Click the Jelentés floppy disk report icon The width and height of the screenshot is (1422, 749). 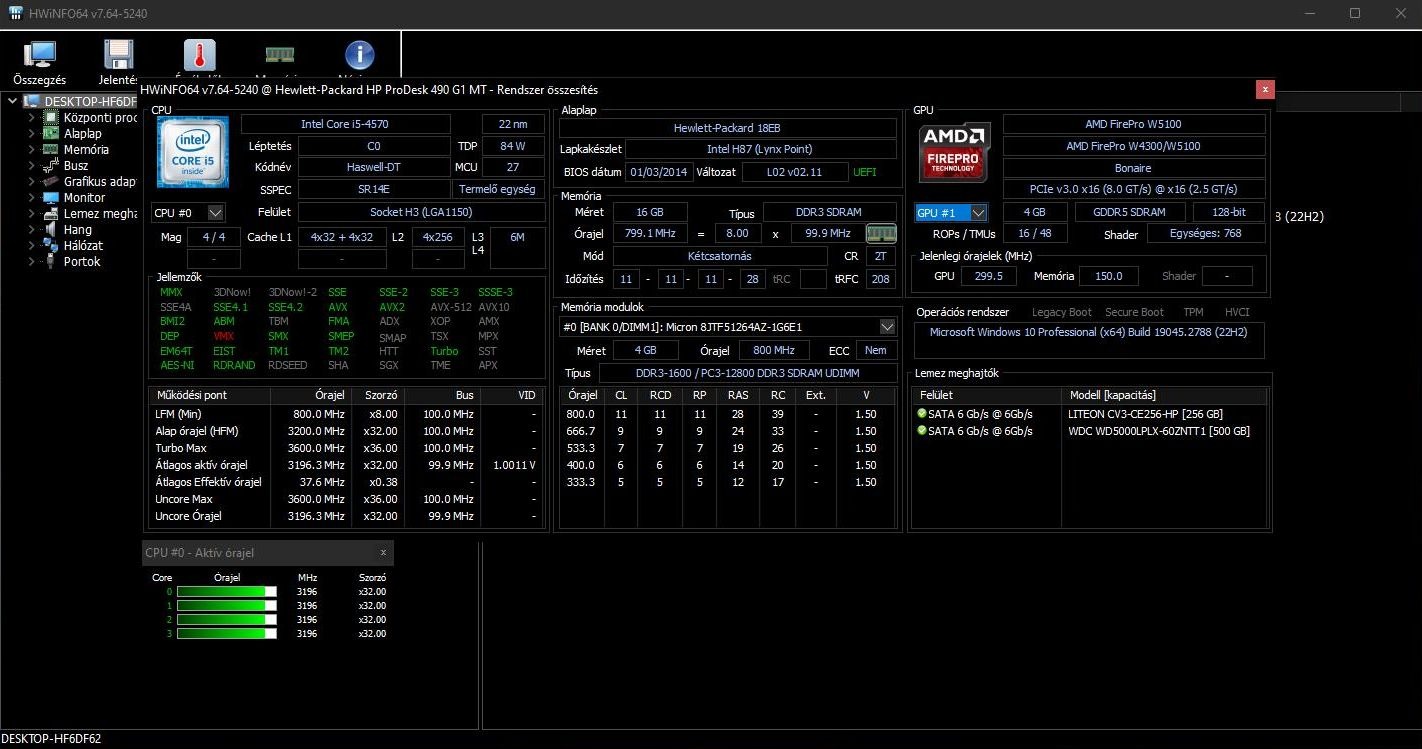coord(119,55)
